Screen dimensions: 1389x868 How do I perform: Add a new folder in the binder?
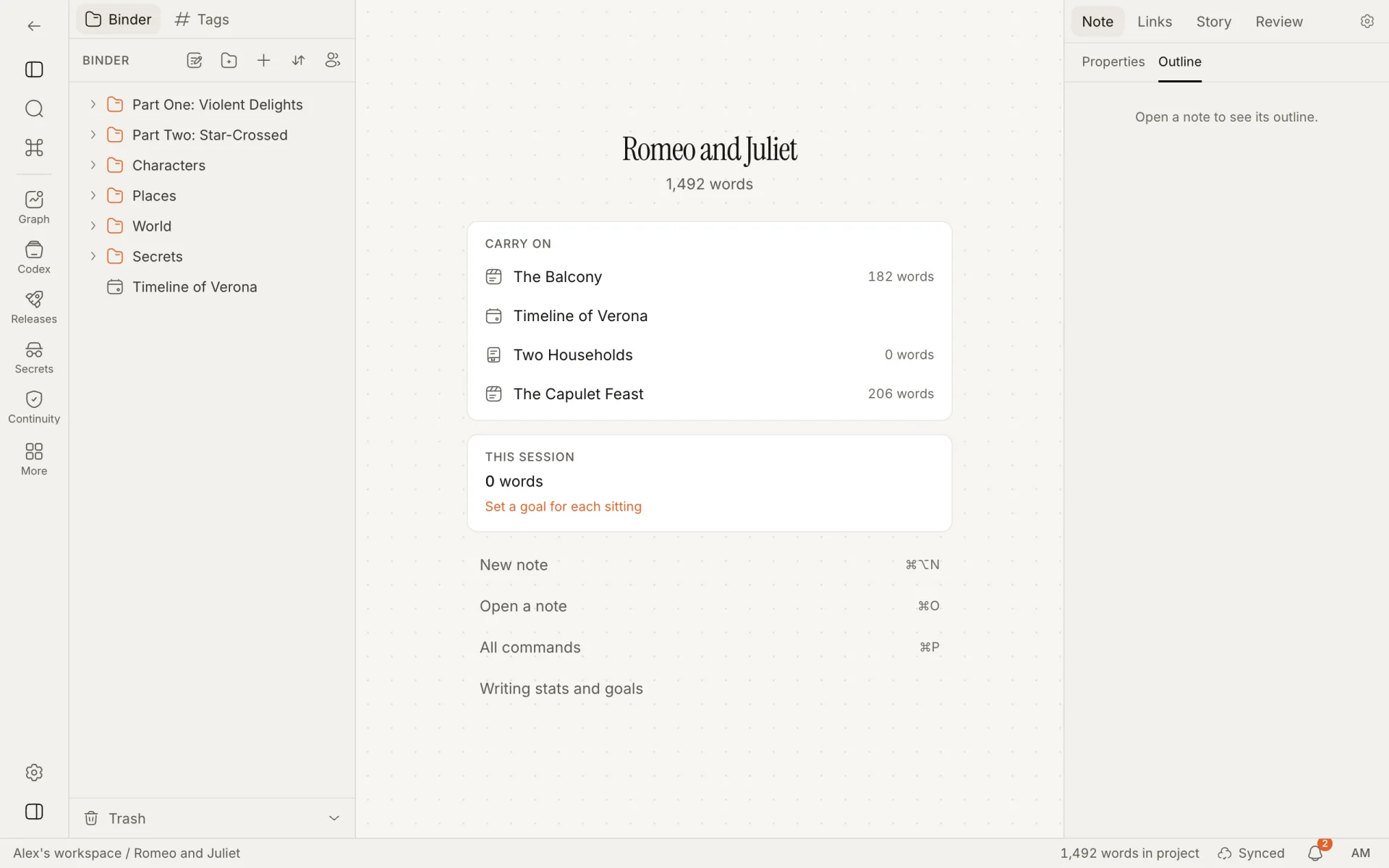(229, 61)
